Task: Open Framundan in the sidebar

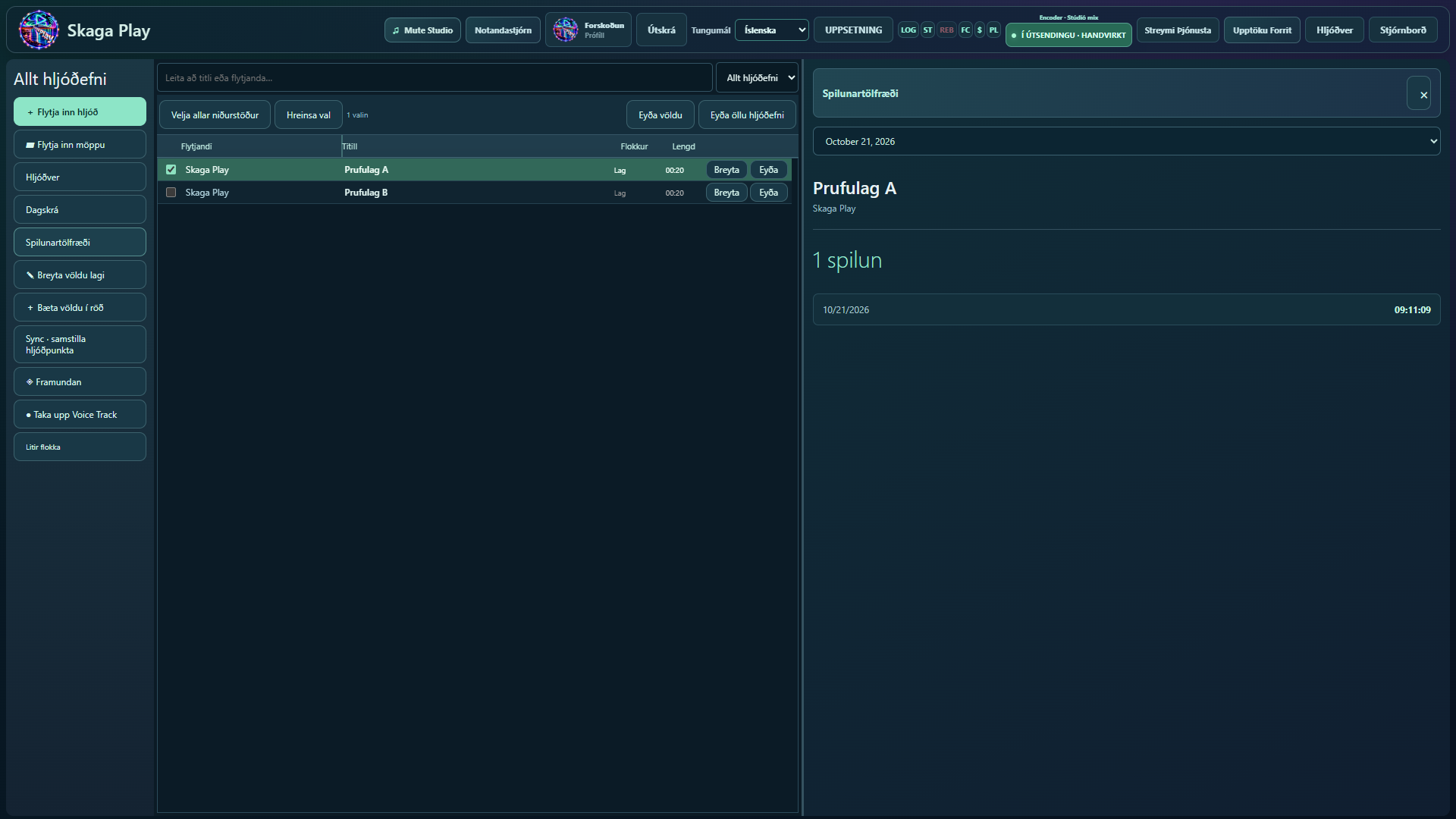Action: pos(80,381)
